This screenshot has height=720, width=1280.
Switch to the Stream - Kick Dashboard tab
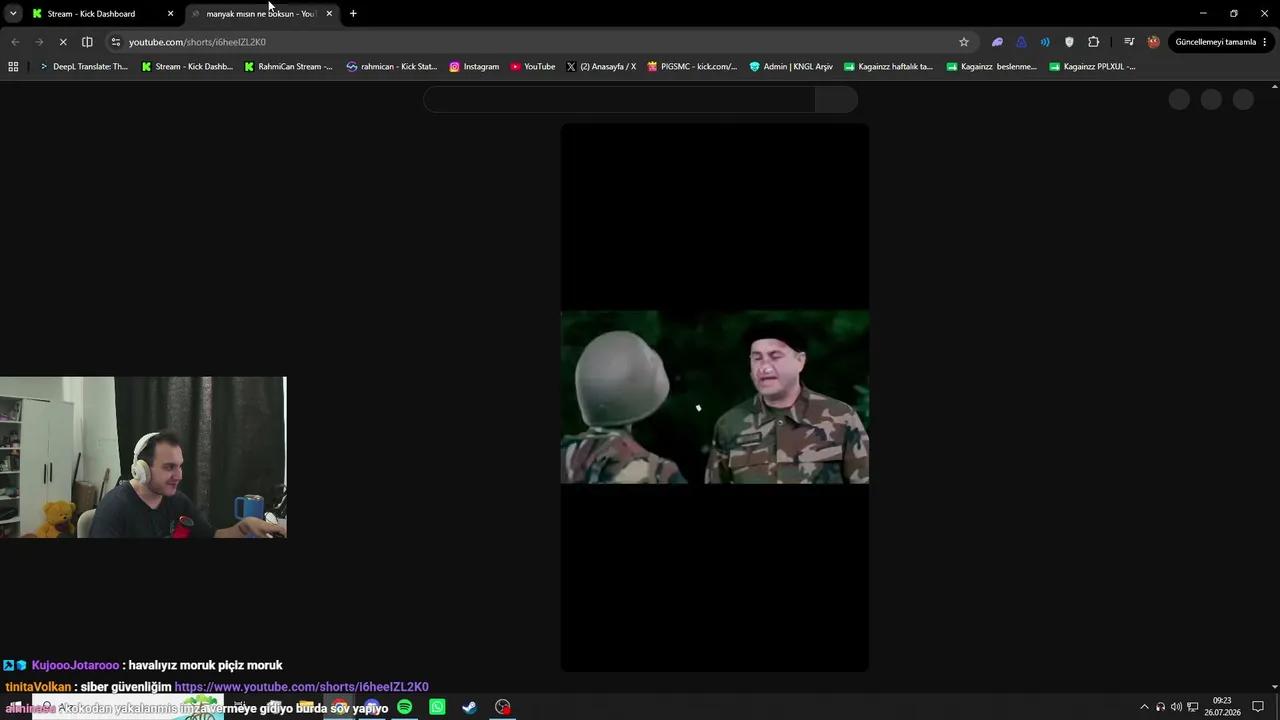click(91, 14)
